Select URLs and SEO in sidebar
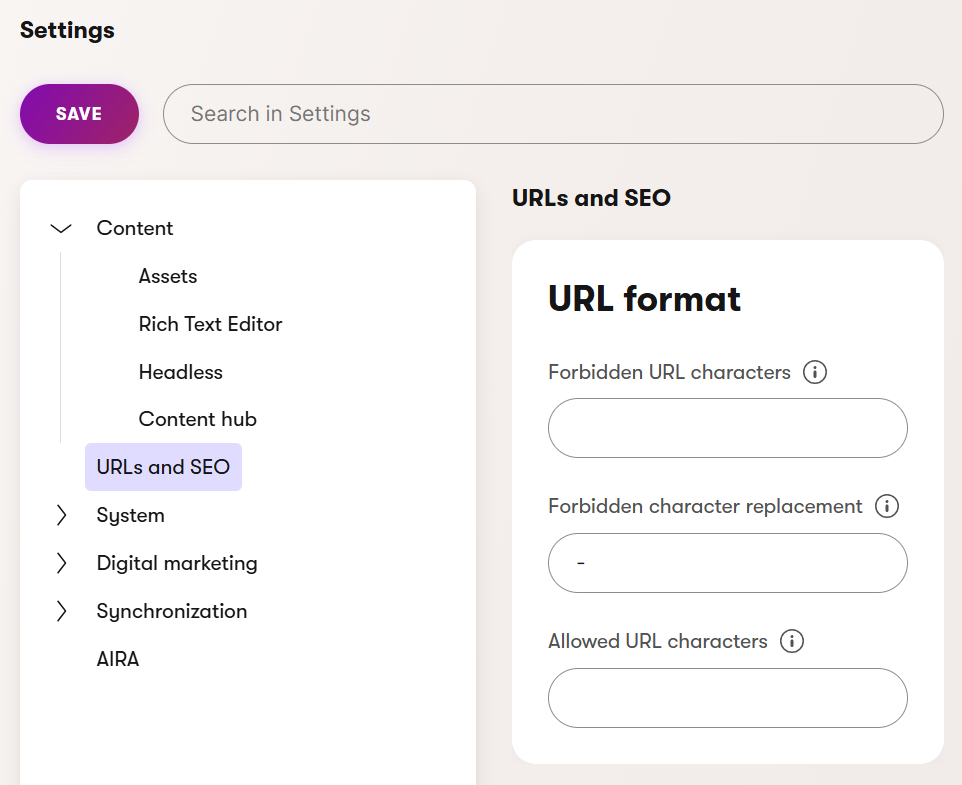Viewport: 962px width, 785px height. click(x=163, y=467)
